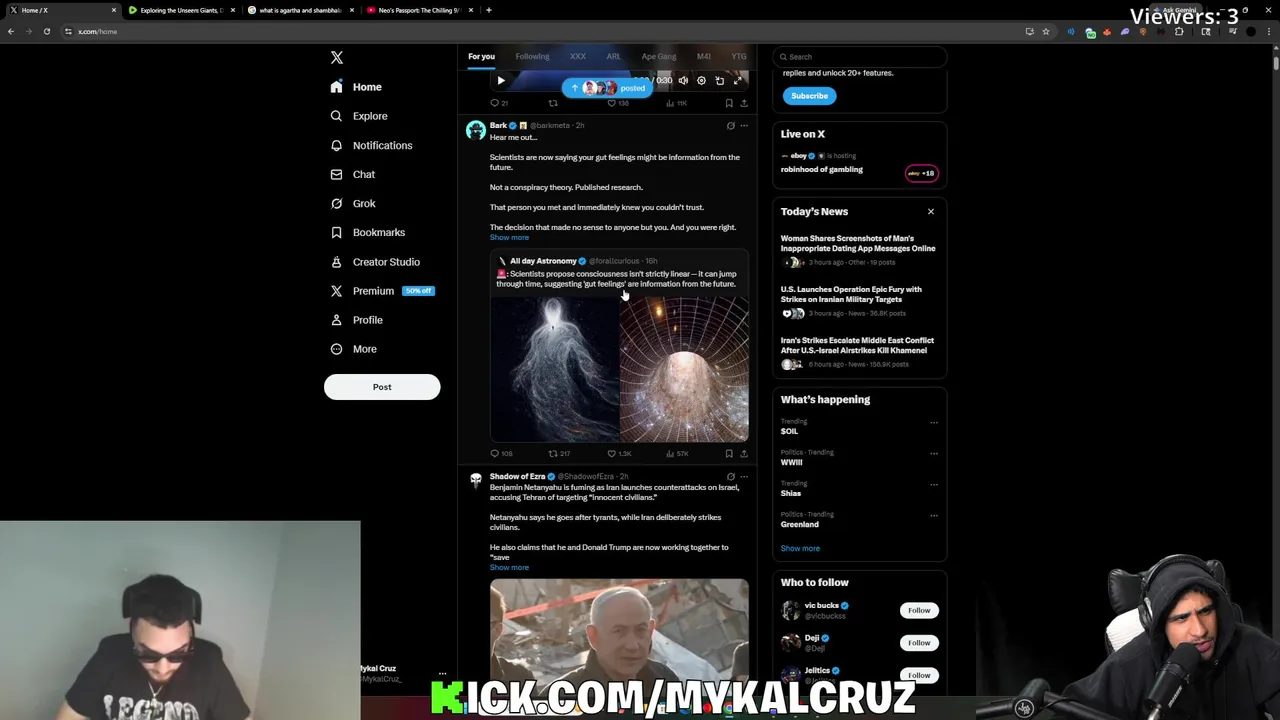
Task: Switch to the Following tab
Action: pyautogui.click(x=532, y=56)
